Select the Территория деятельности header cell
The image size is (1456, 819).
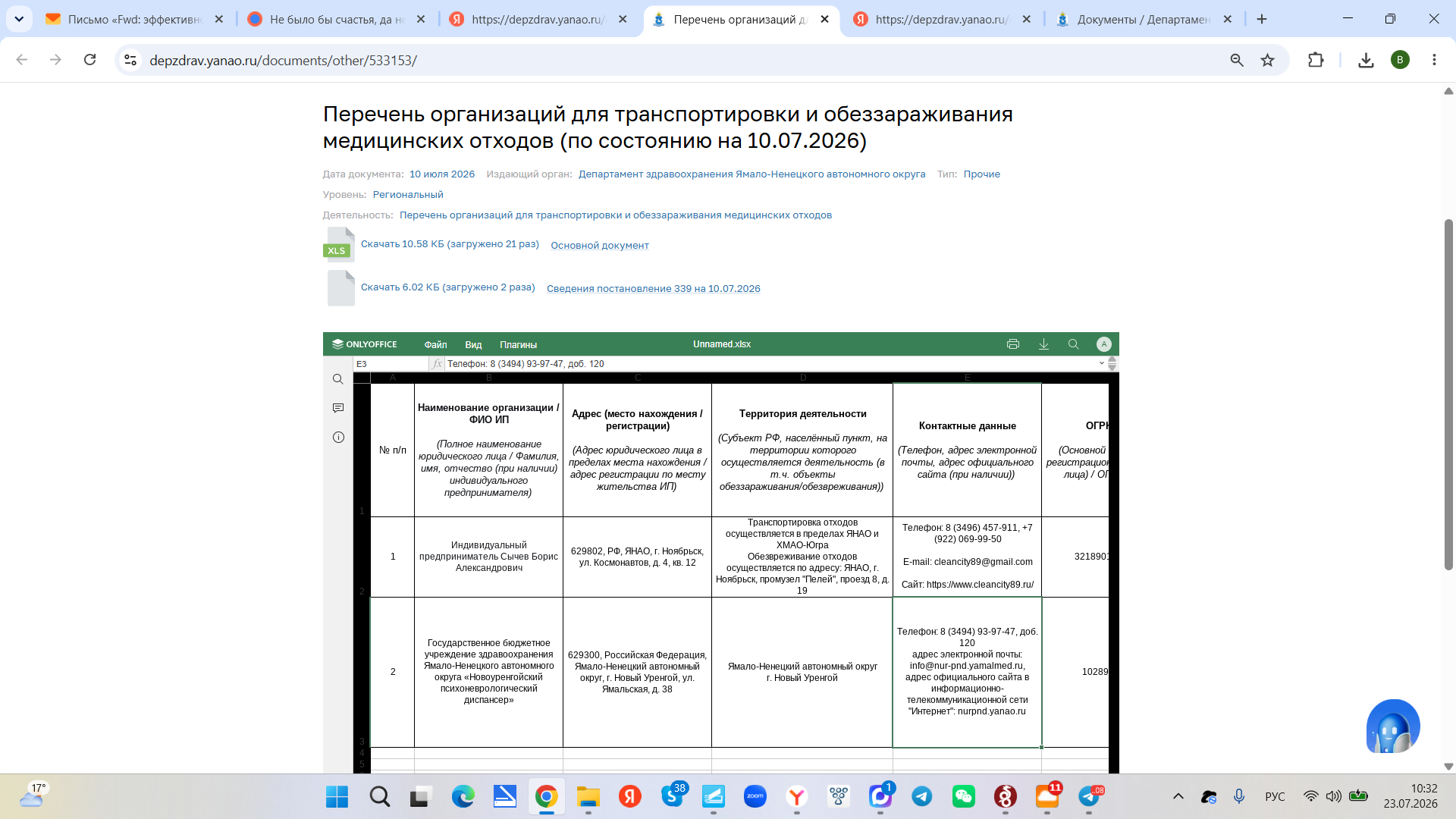click(802, 450)
